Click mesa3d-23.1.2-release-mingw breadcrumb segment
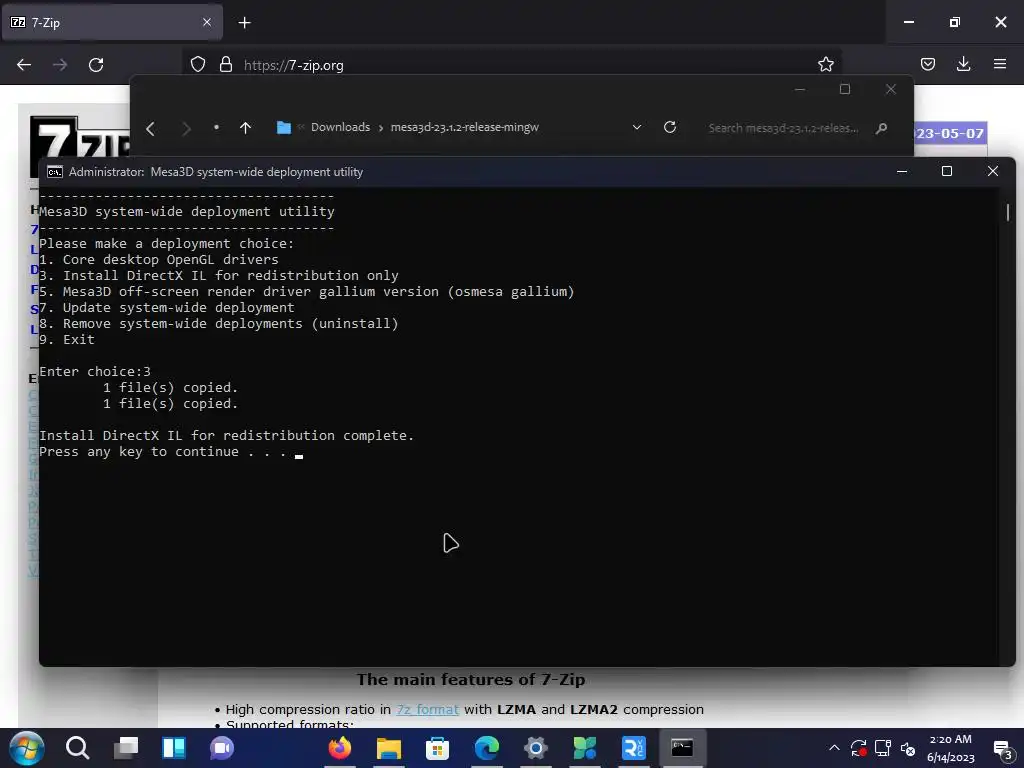The height and width of the screenshot is (768, 1024). tap(464, 127)
